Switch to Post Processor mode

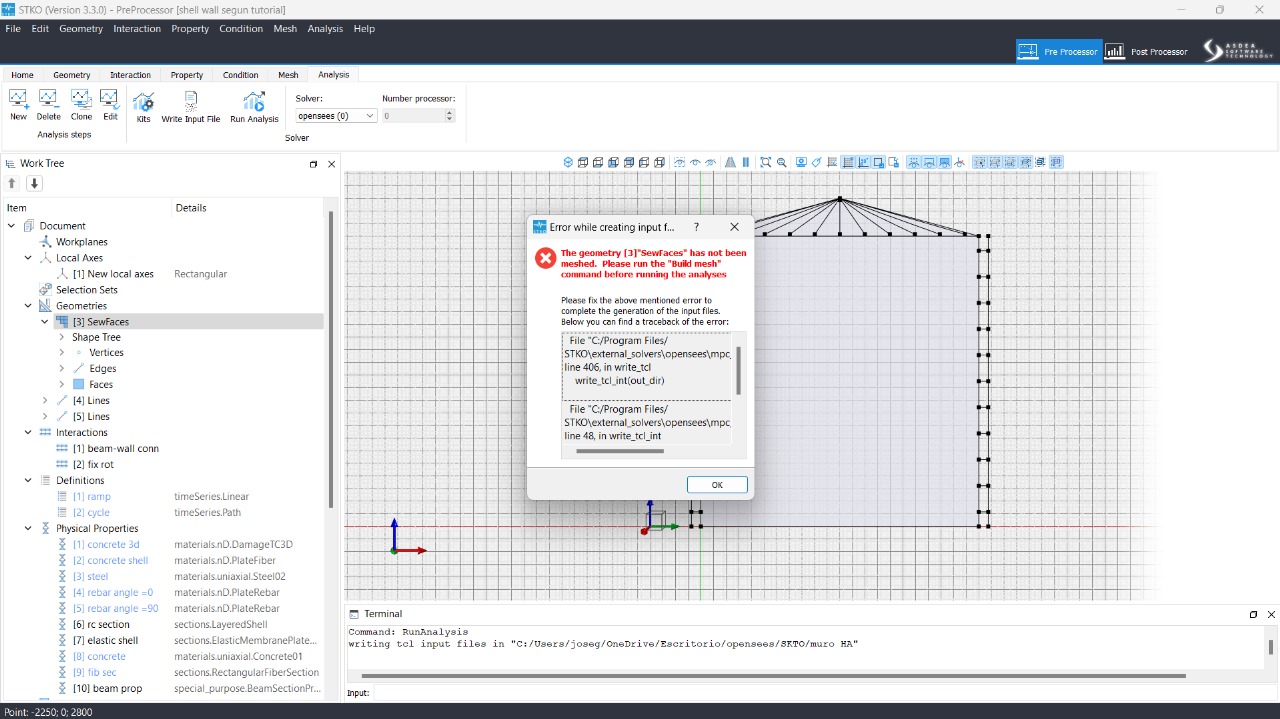1146,51
